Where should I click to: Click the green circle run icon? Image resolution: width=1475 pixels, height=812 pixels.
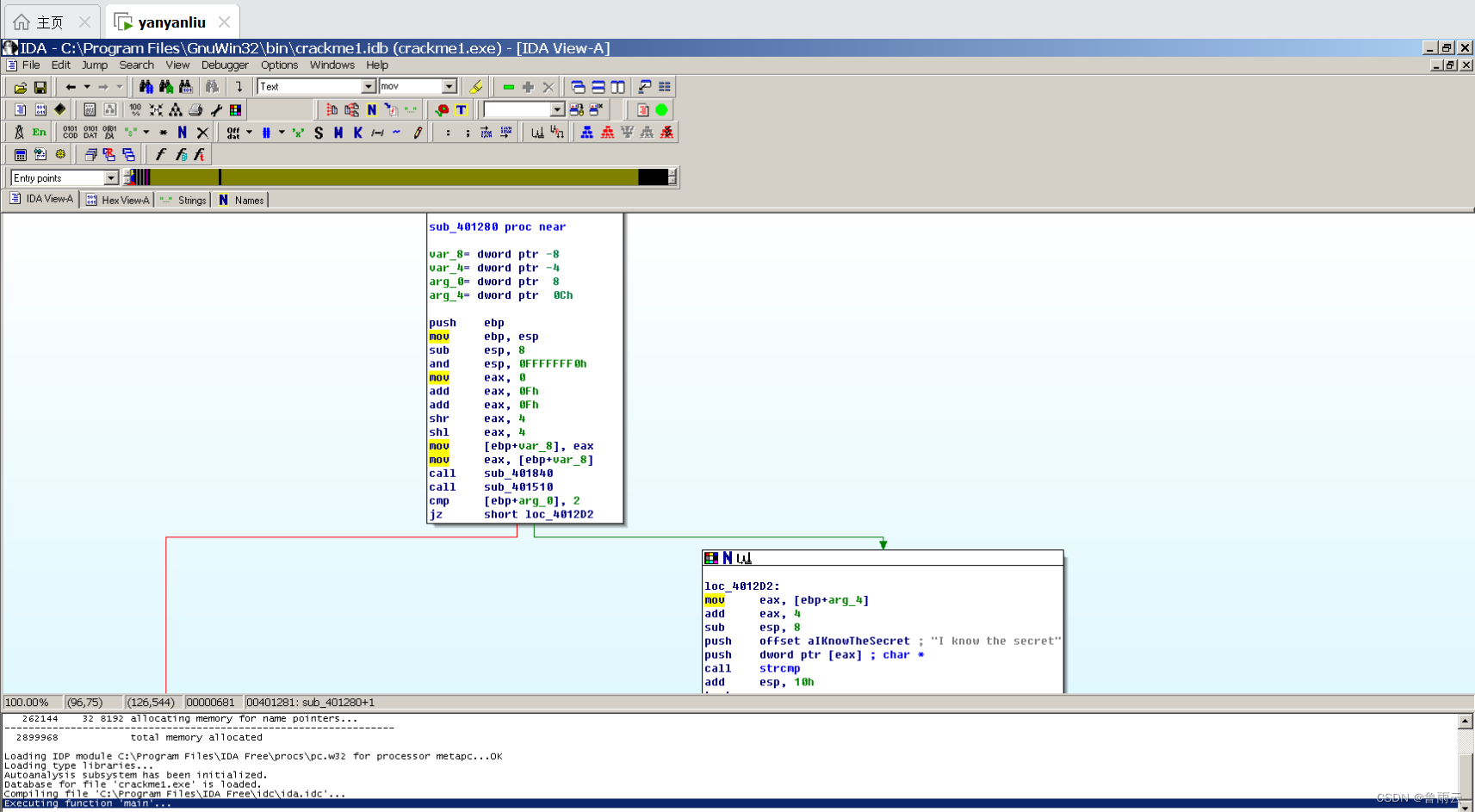coord(661,109)
